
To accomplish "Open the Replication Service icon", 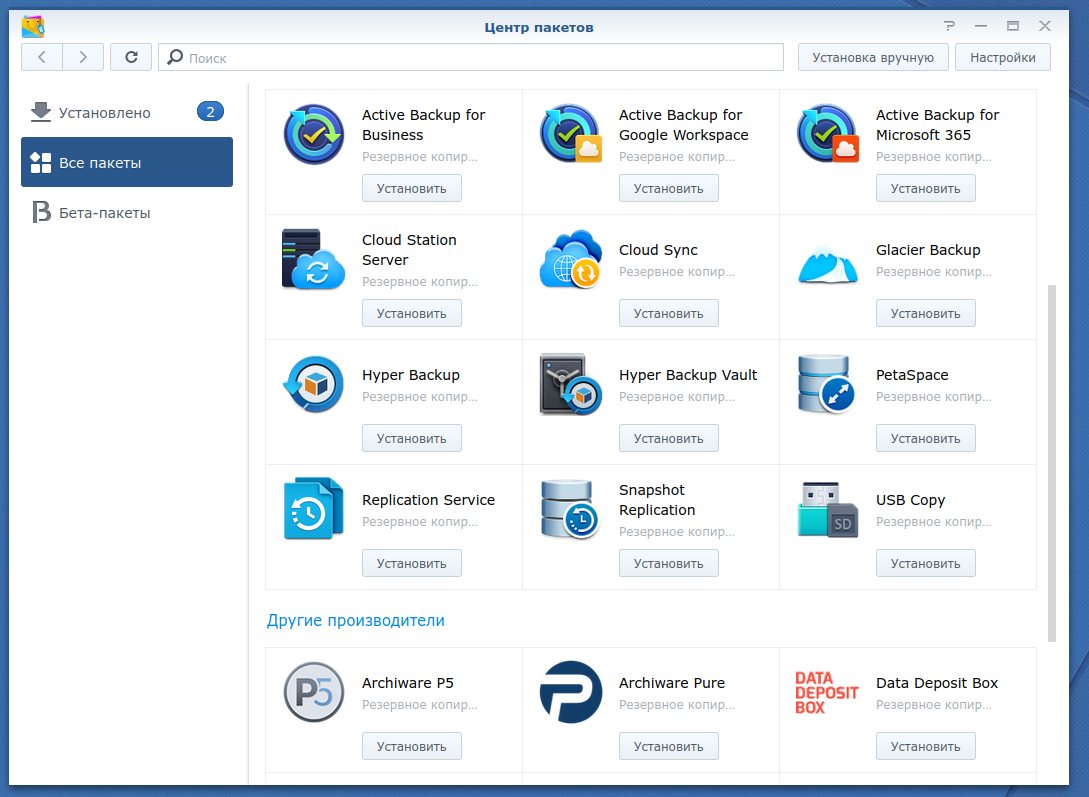I will [314, 509].
